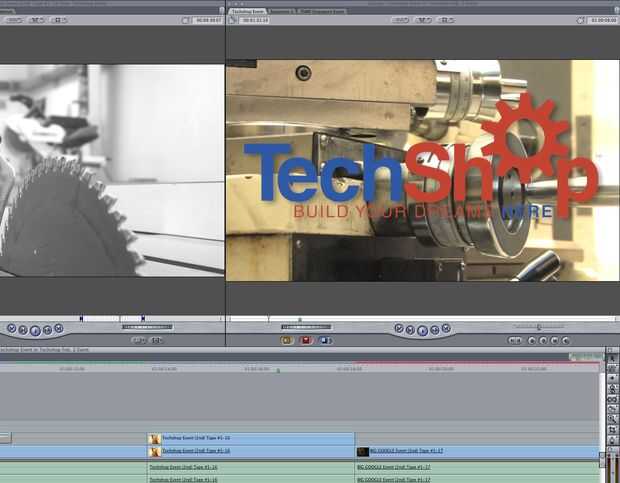Screen dimensions: 620x483
Task: Click the Viewer current timecode field
Action: (208, 20)
